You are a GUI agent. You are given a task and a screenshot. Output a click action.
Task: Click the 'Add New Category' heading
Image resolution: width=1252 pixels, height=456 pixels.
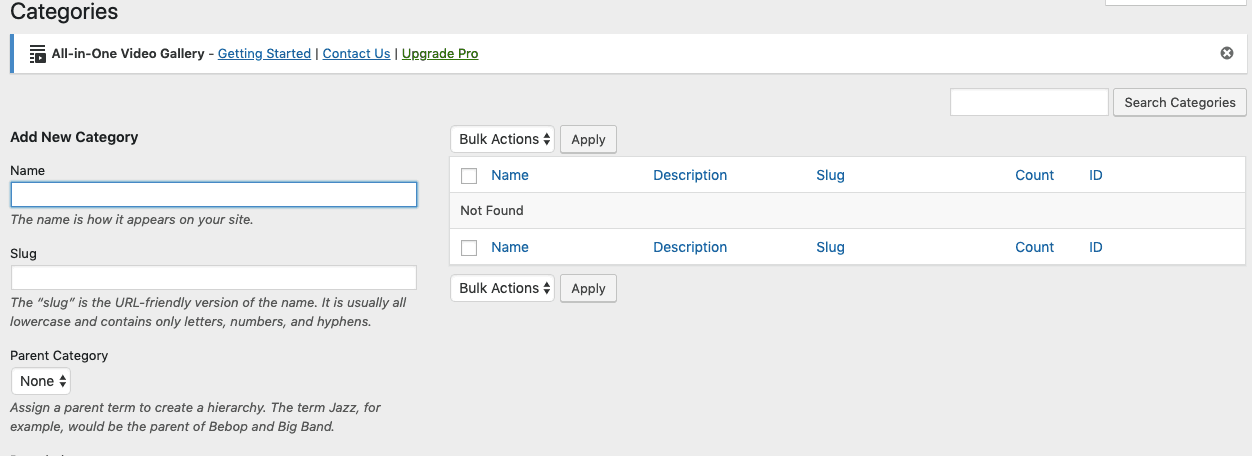74,137
